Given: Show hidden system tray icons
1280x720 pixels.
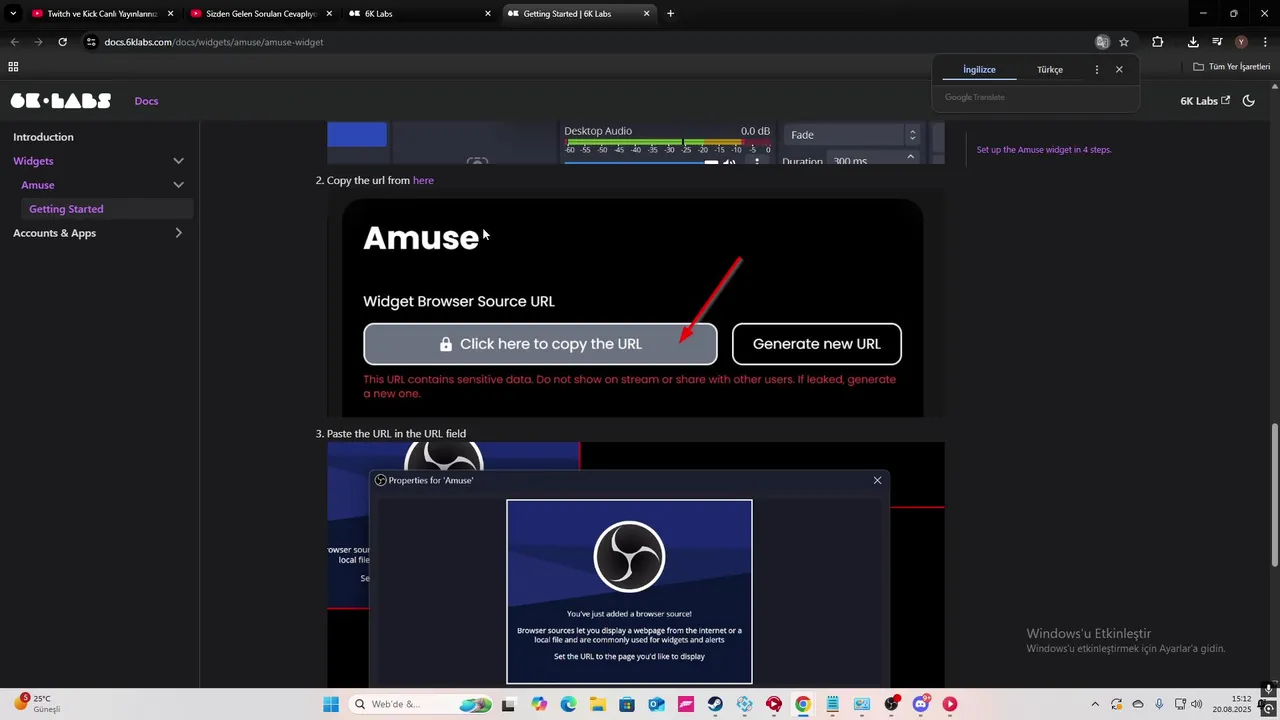Looking at the screenshot, I should [x=1095, y=704].
